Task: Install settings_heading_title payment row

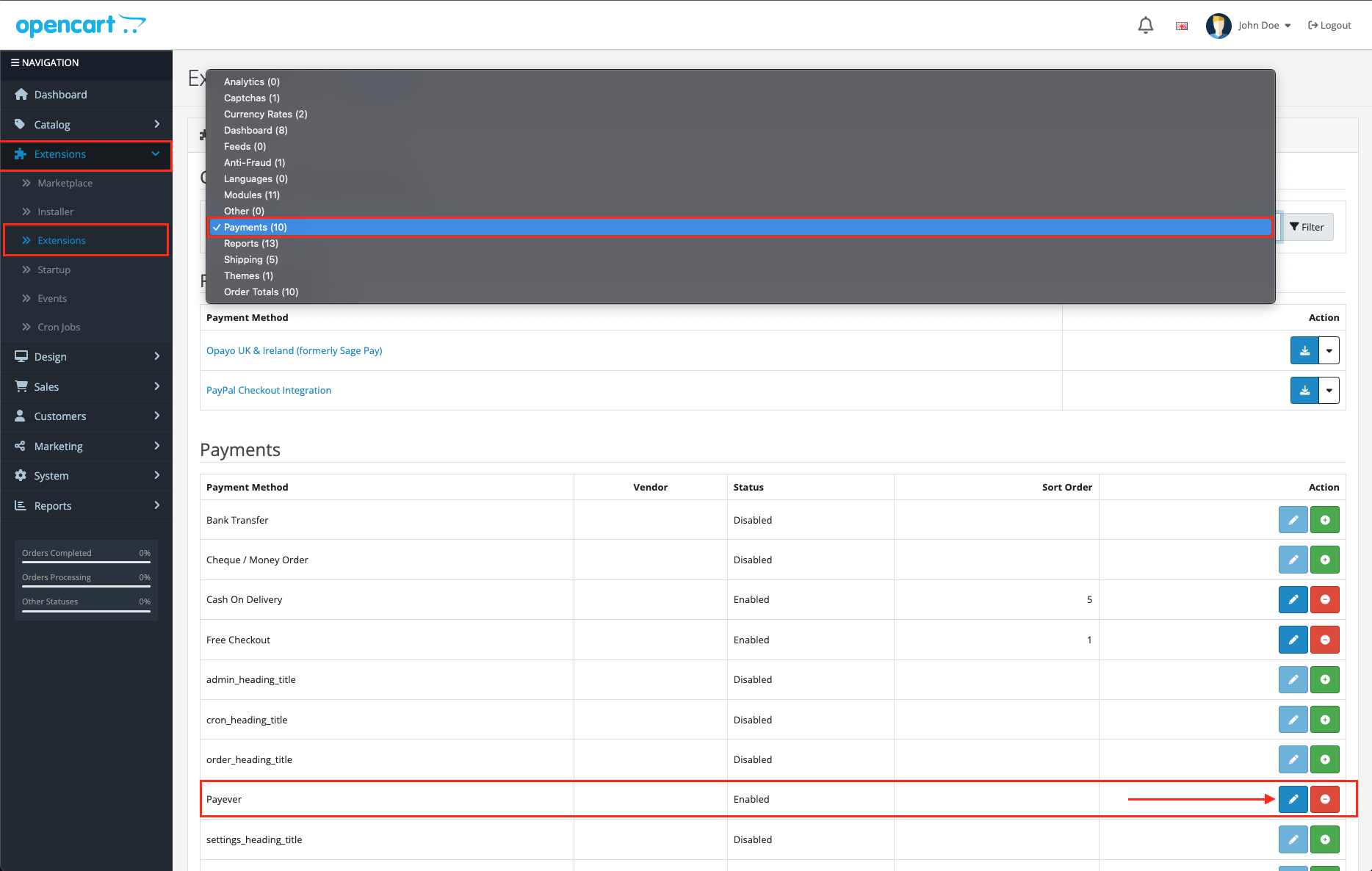Action: 1325,839
